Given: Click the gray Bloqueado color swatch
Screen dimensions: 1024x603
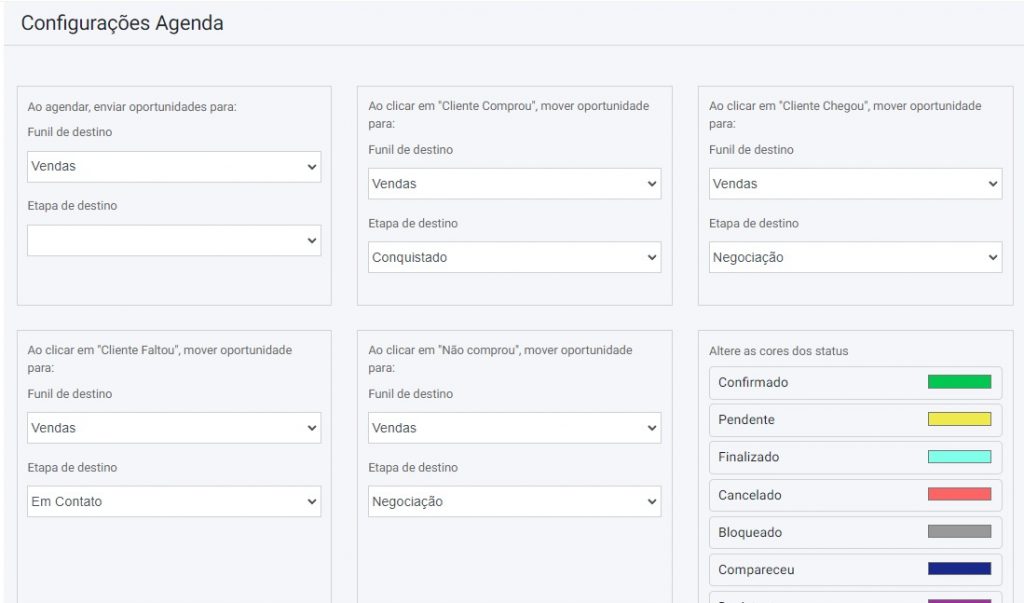Looking at the screenshot, I should [x=958, y=532].
